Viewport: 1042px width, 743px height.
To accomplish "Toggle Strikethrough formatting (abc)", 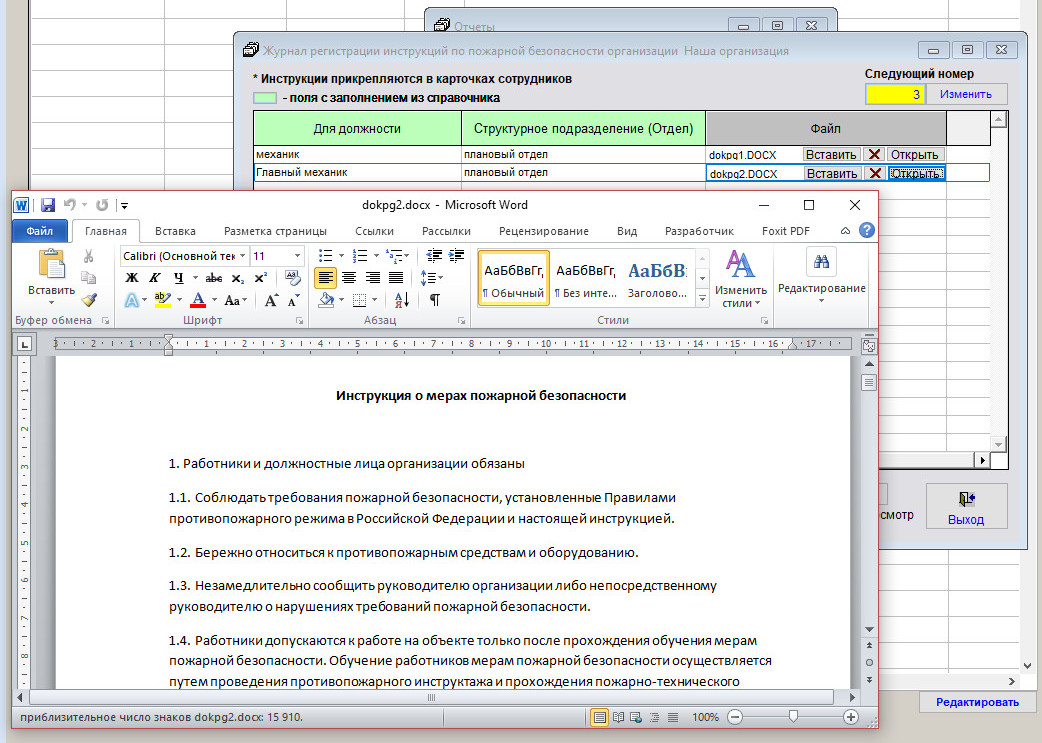I will pyautogui.click(x=213, y=278).
